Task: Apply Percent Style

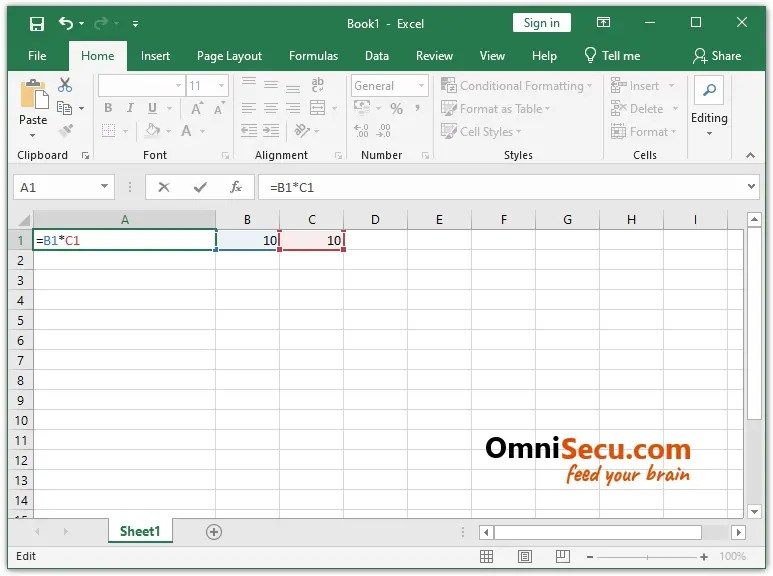Action: pos(396,108)
